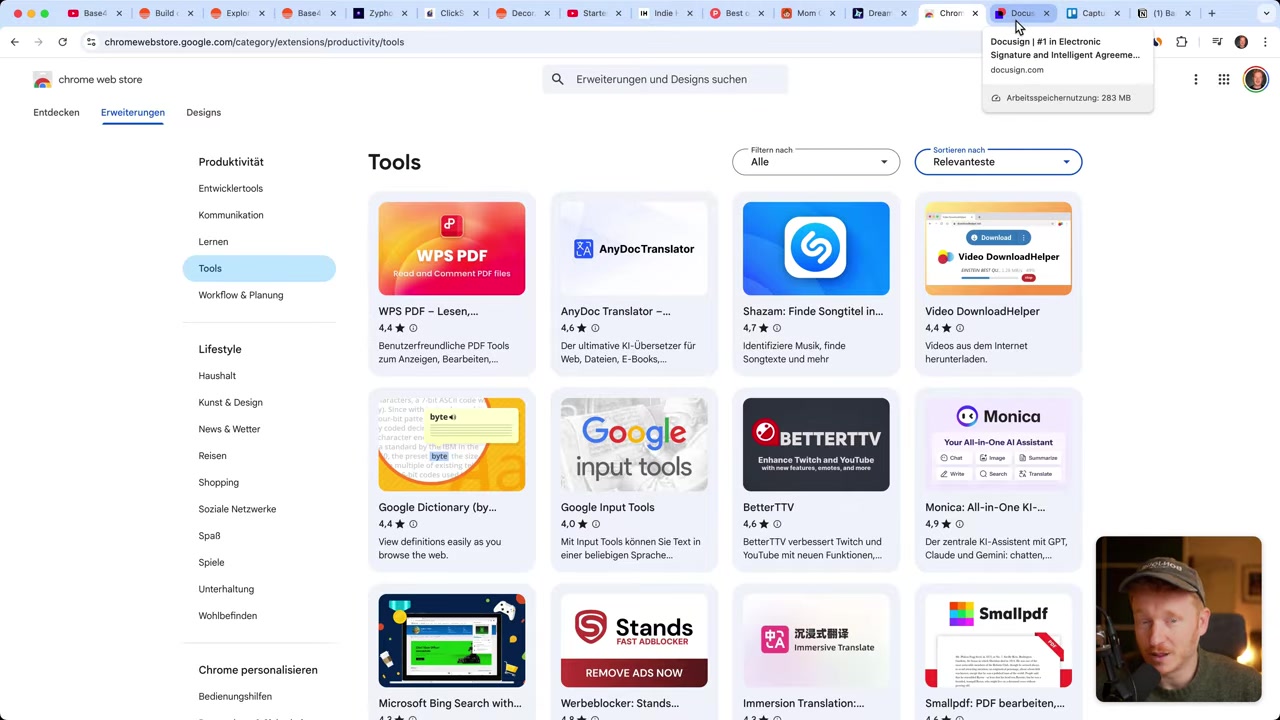Open the News & Wetter category
The width and height of the screenshot is (1280, 720).
229,429
